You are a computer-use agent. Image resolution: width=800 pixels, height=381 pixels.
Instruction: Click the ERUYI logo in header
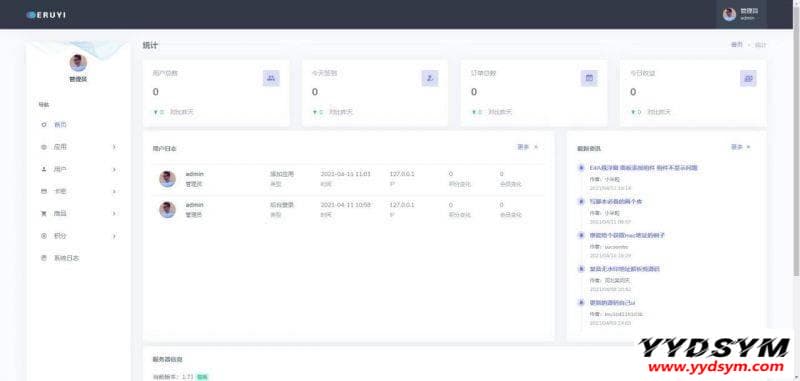46,15
